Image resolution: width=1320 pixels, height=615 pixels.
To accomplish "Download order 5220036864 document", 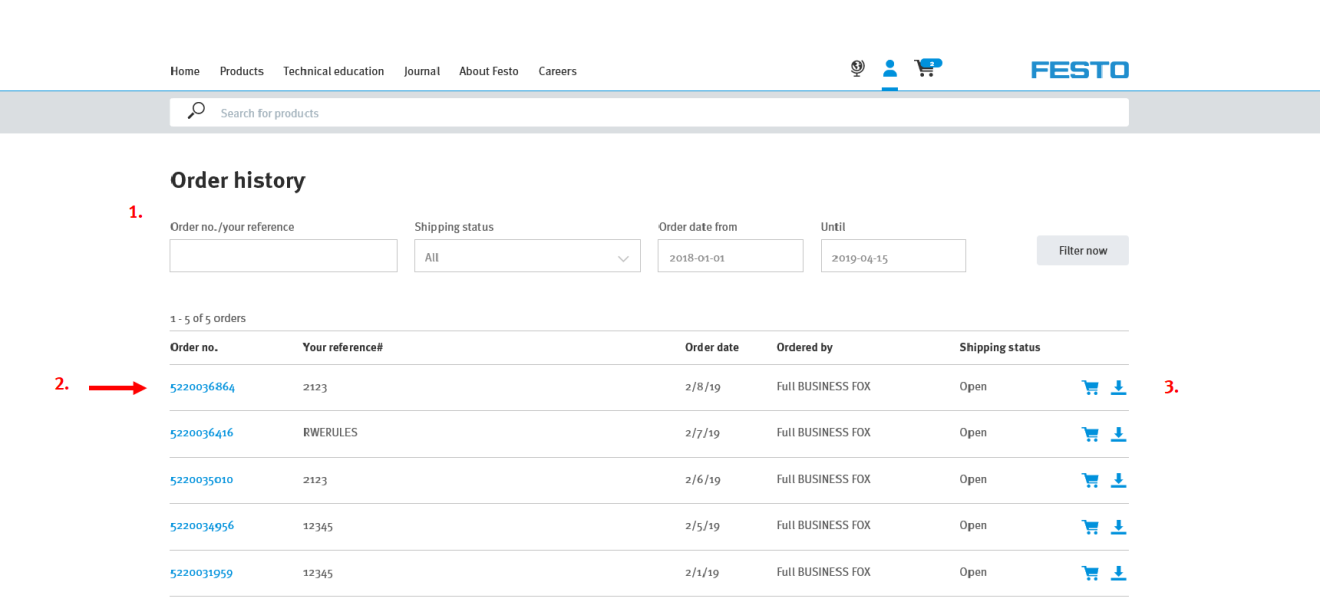I will pyautogui.click(x=1118, y=388).
